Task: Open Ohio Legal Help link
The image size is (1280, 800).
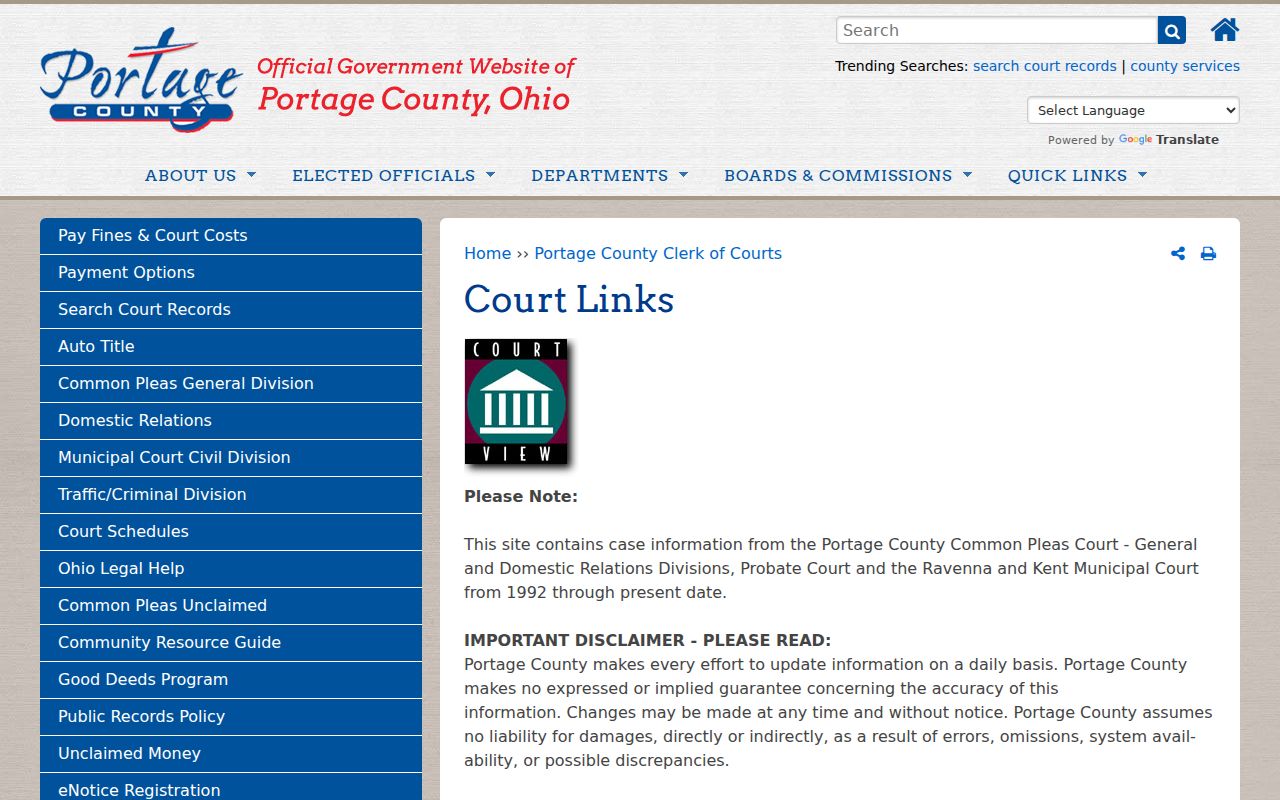Action: [x=231, y=569]
